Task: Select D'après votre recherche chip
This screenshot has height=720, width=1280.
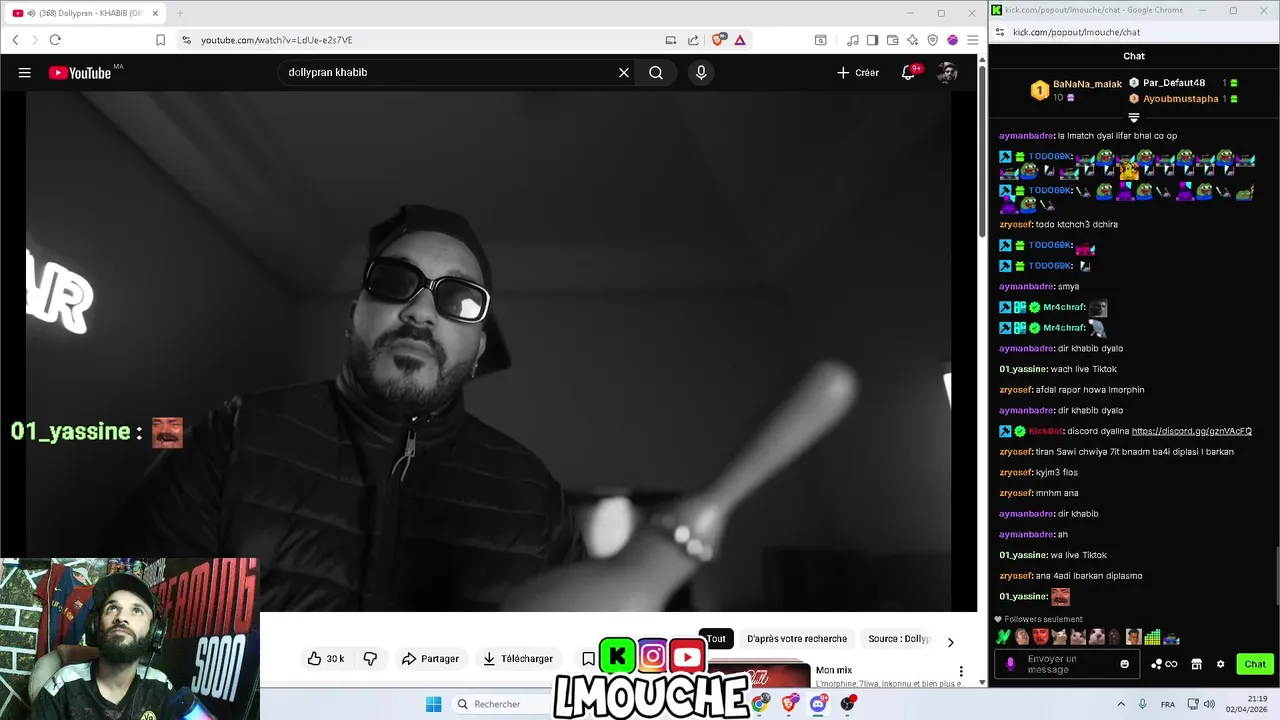Action: pyautogui.click(x=797, y=639)
